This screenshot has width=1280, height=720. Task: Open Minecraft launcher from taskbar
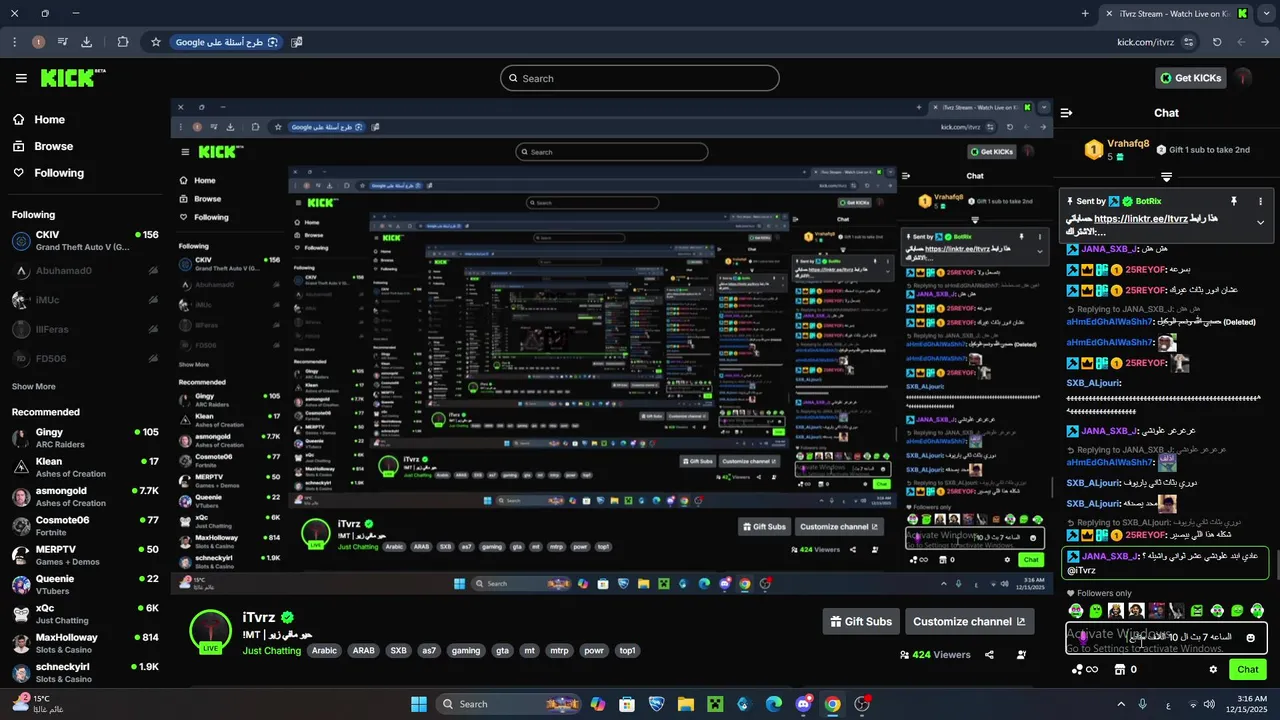pyautogui.click(x=715, y=704)
